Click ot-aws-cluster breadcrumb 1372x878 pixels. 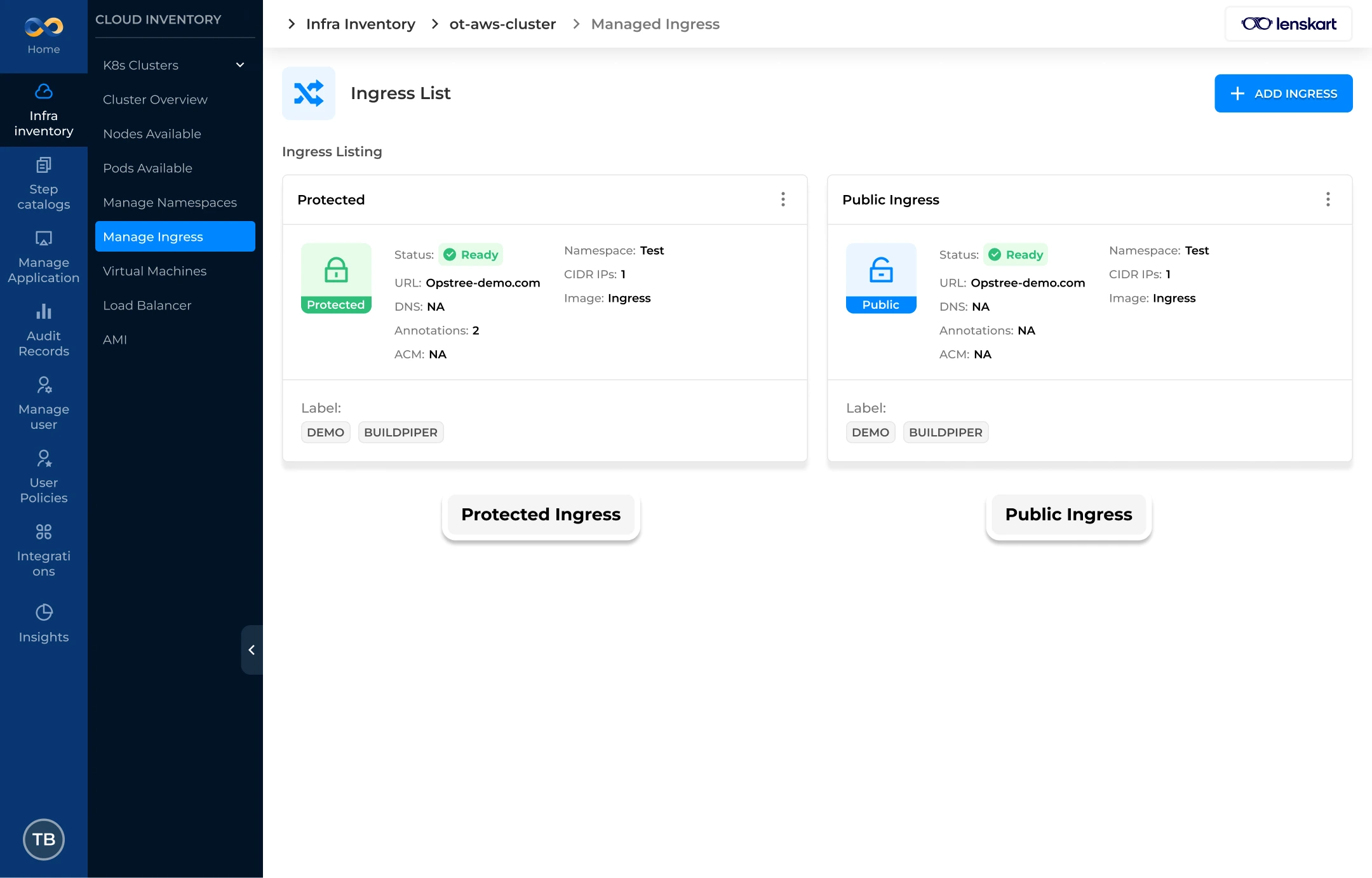(x=502, y=24)
